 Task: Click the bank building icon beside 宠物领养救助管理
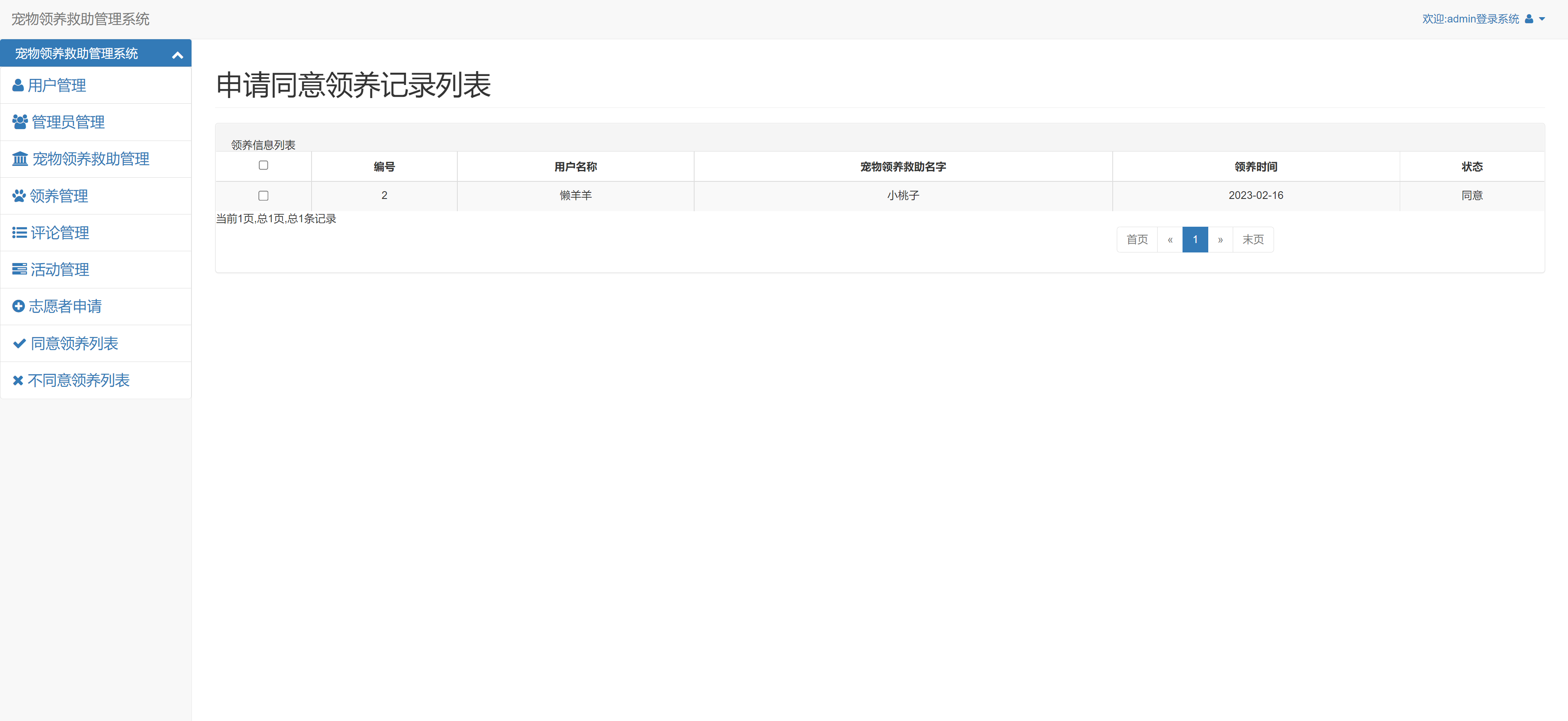tap(20, 159)
